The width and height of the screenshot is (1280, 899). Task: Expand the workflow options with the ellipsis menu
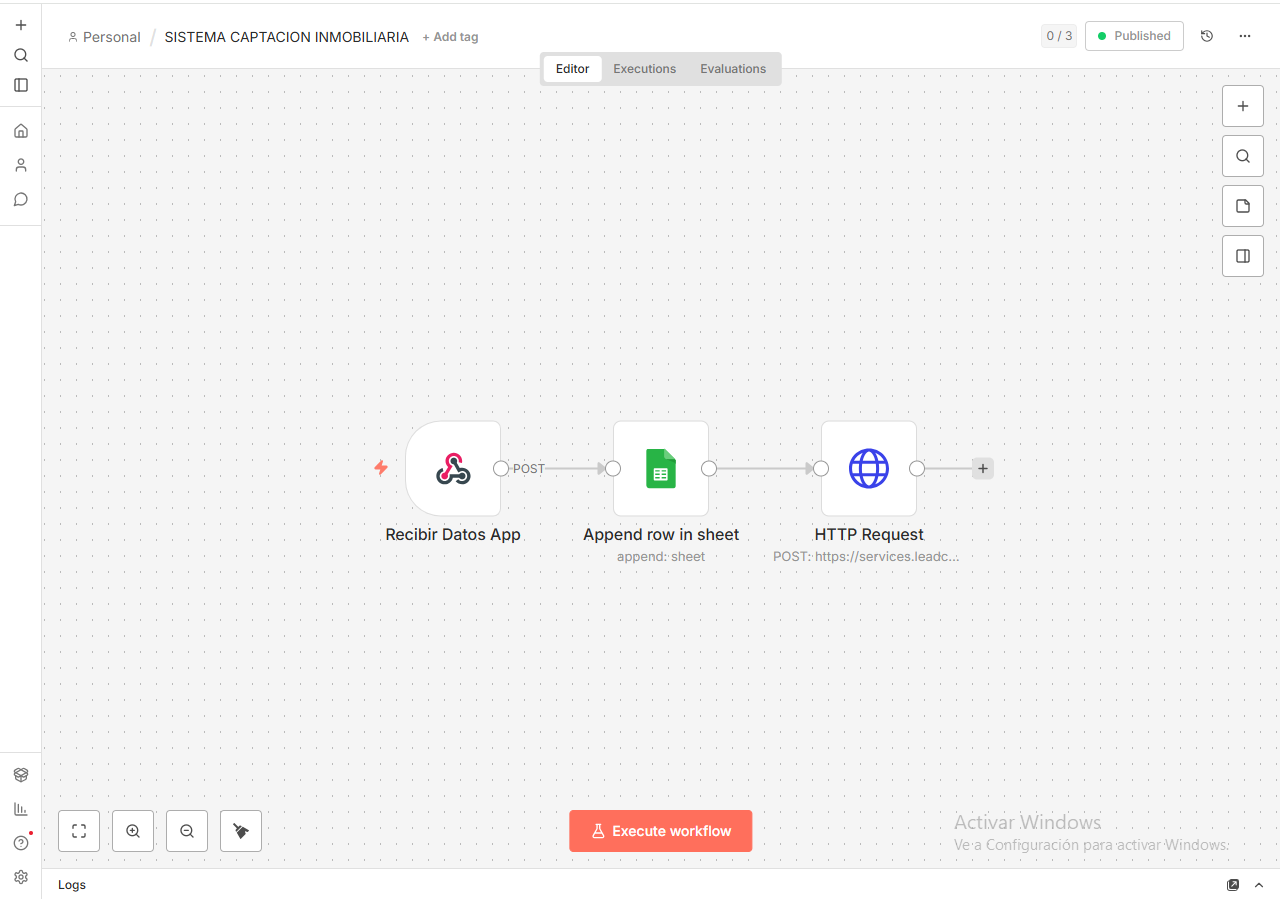1245,35
